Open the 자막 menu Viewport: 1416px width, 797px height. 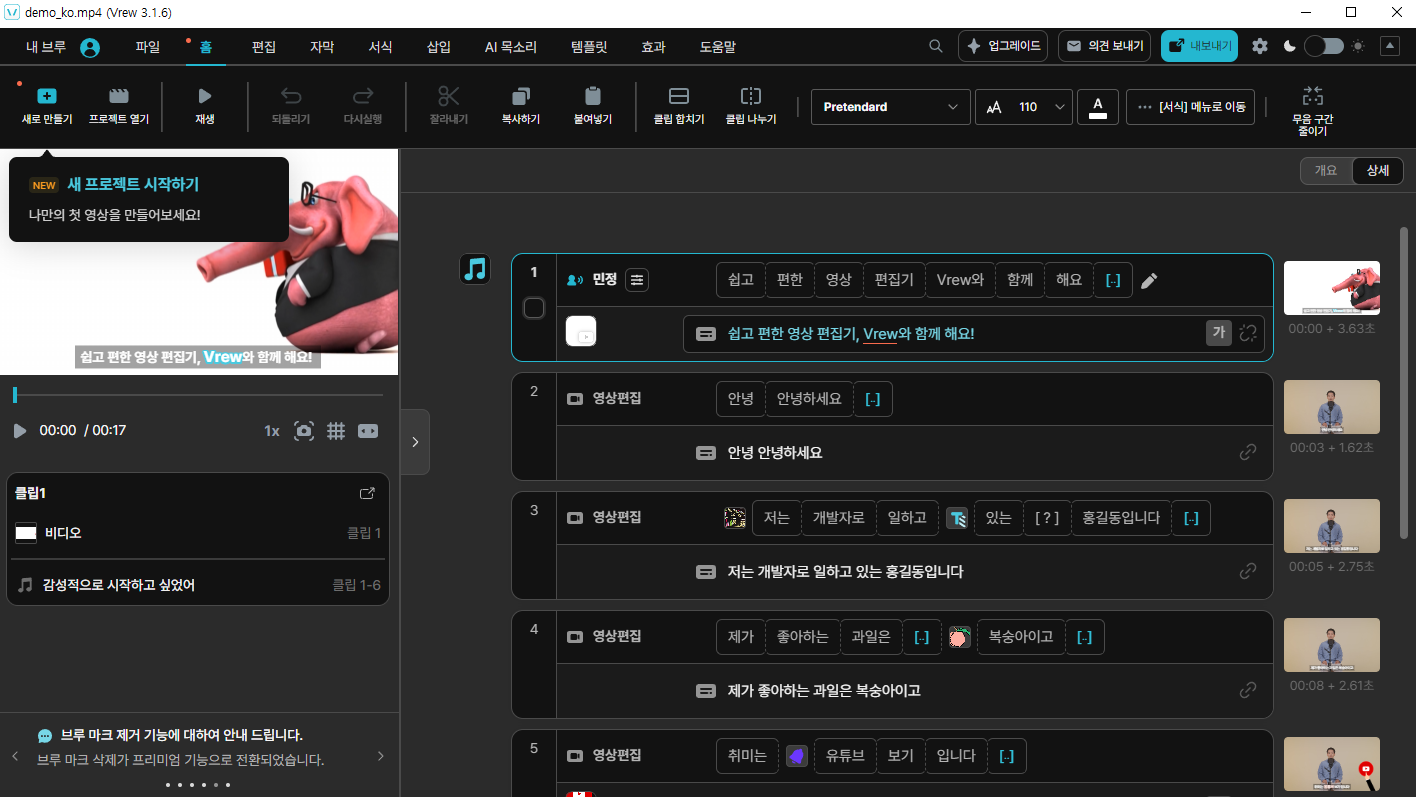(x=322, y=47)
